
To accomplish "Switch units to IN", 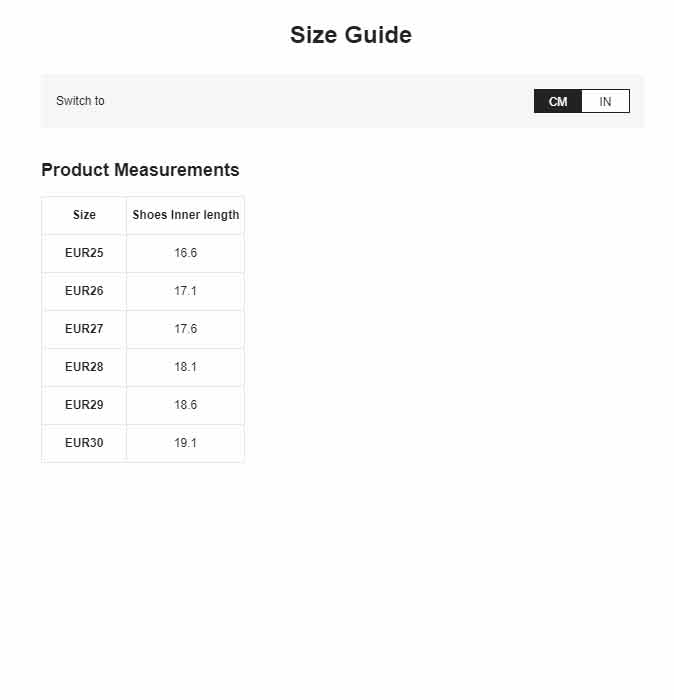I will click(x=605, y=101).
